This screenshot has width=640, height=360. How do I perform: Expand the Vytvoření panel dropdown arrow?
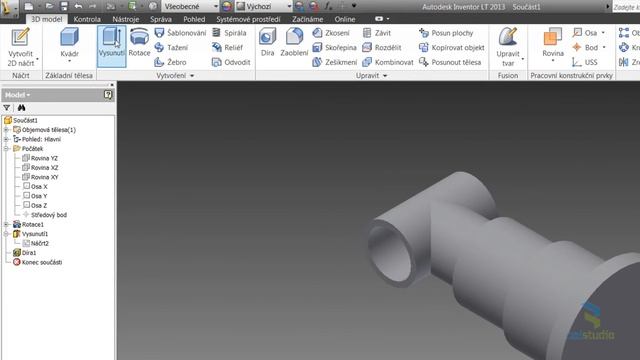(x=192, y=76)
